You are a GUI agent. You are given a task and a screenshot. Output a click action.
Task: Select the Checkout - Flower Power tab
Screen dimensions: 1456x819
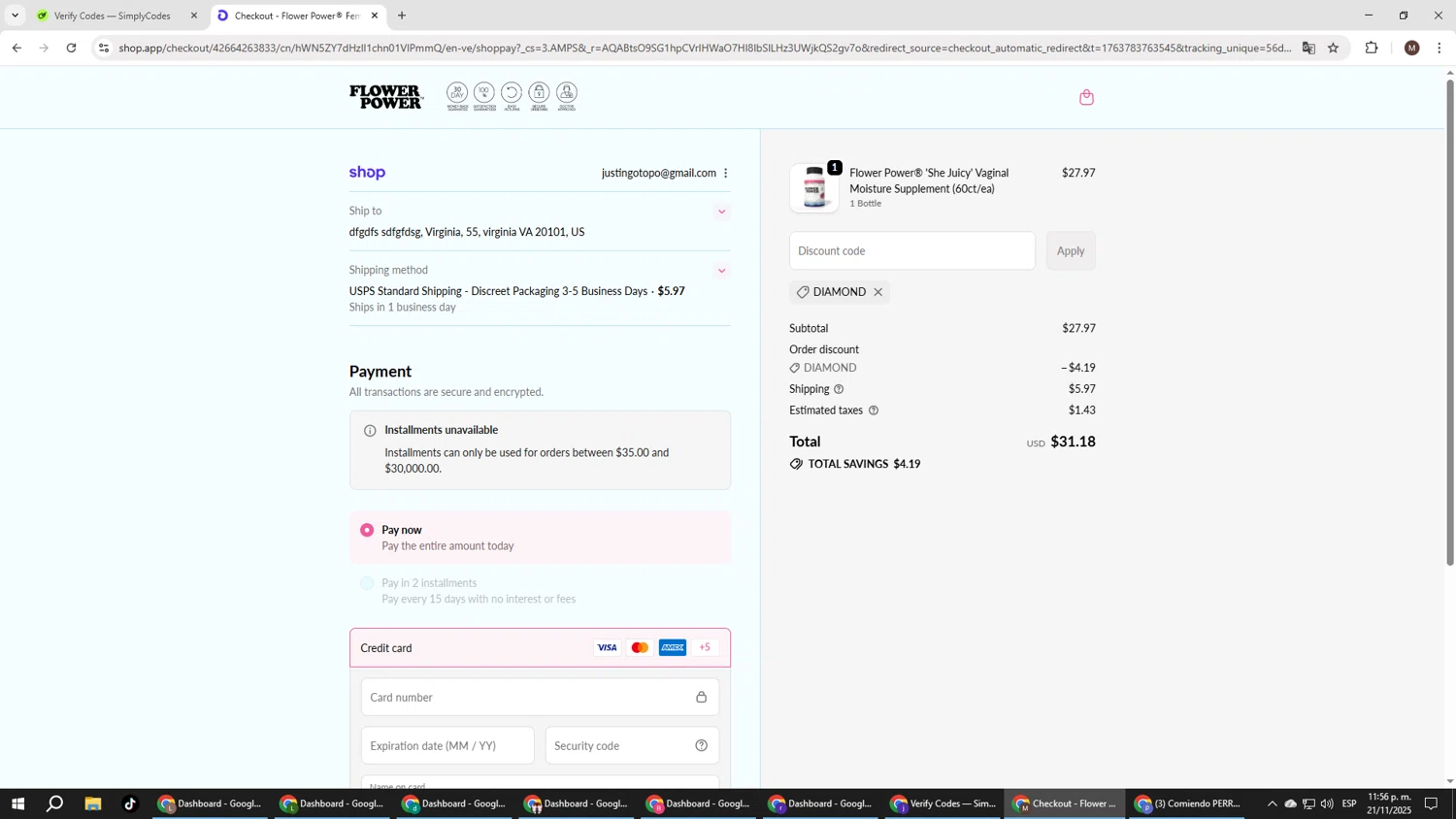tap(296, 16)
